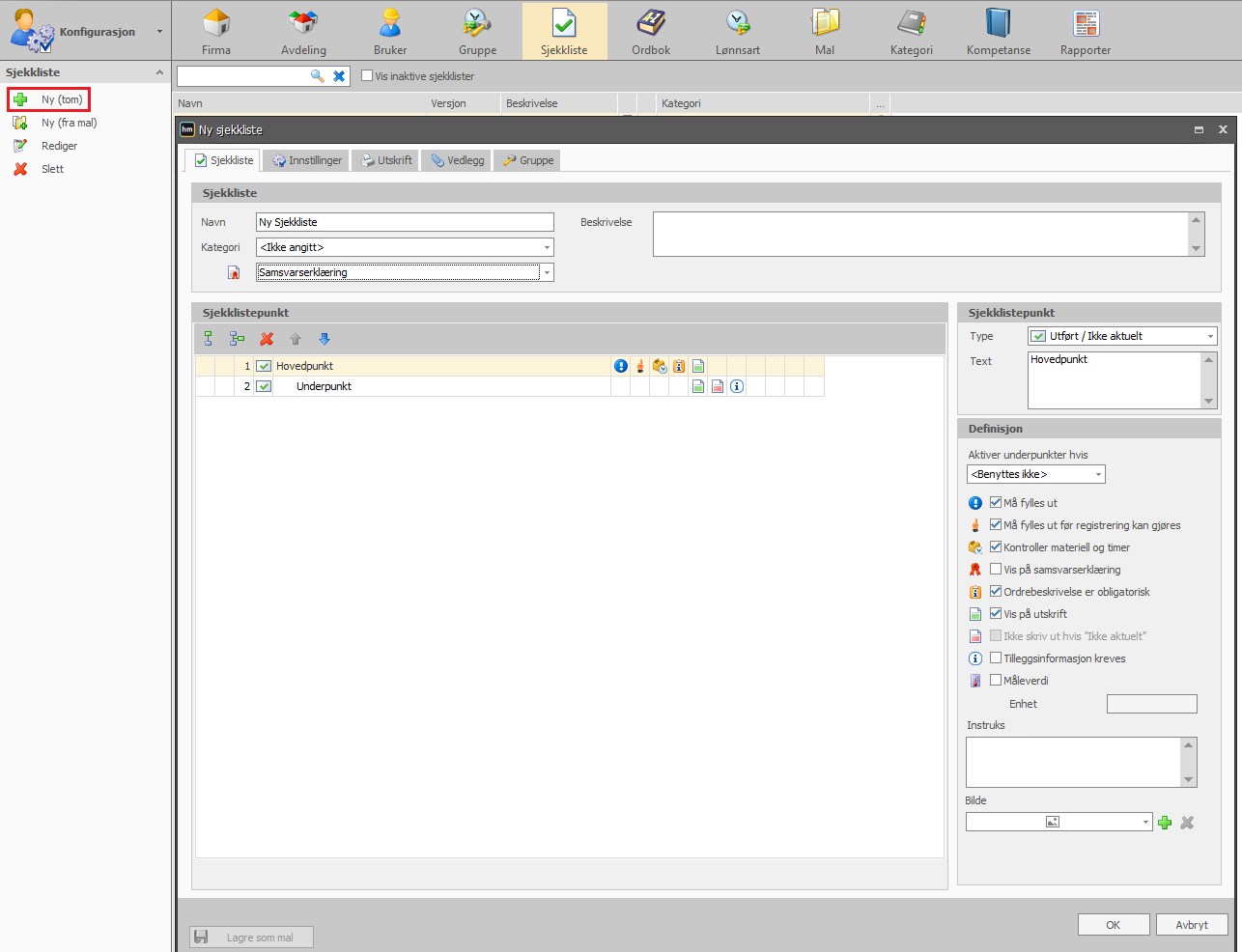The height and width of the screenshot is (952, 1242).
Task: Open the Kategori dropdown showing Ikke angitt
Action: click(405, 247)
